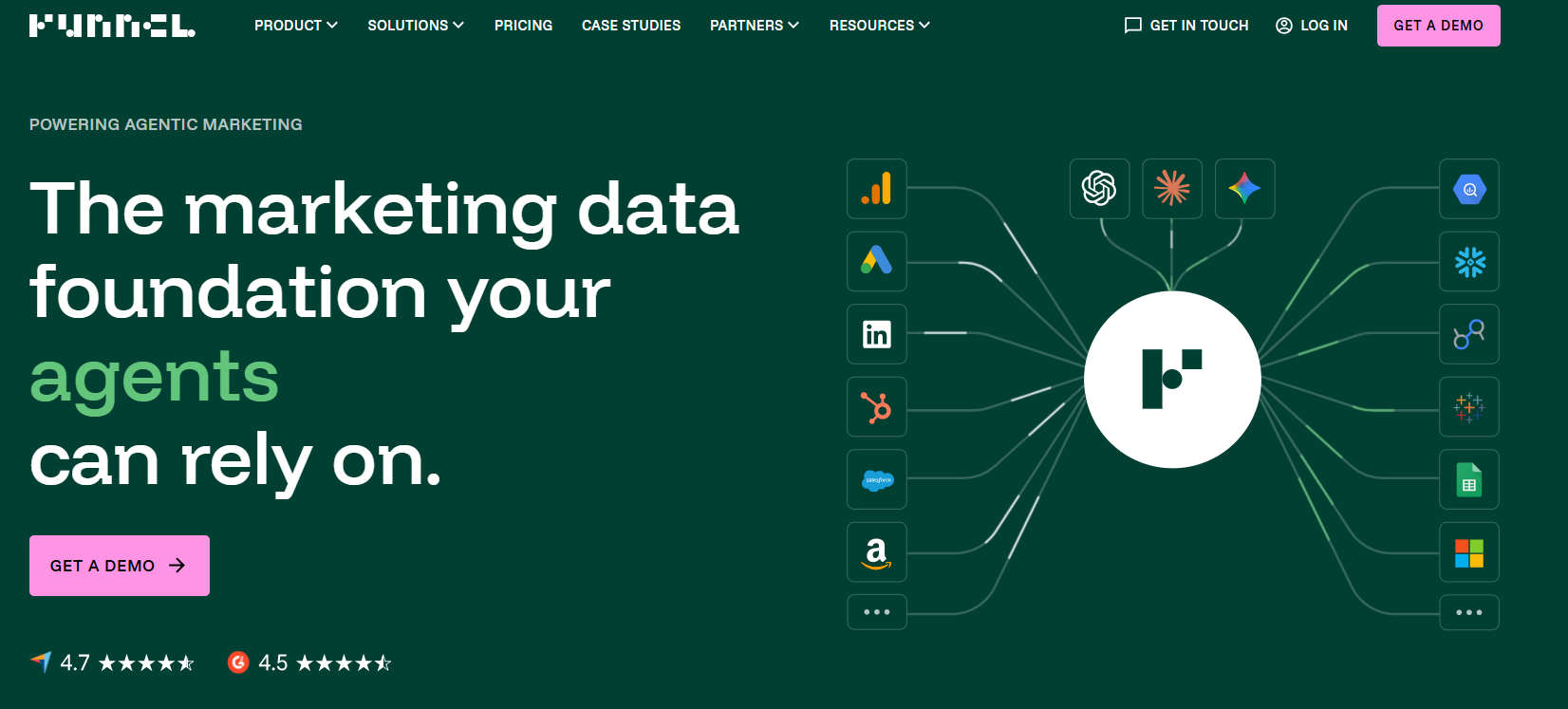Open the Google BigQuery destination icon
This screenshot has height=709, width=1568.
[x=1469, y=189]
